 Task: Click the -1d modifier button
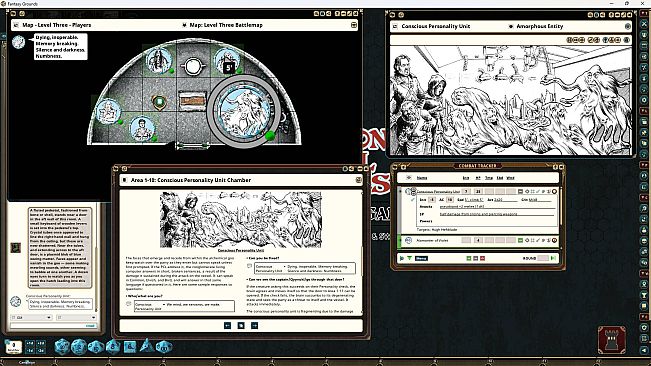(29, 351)
